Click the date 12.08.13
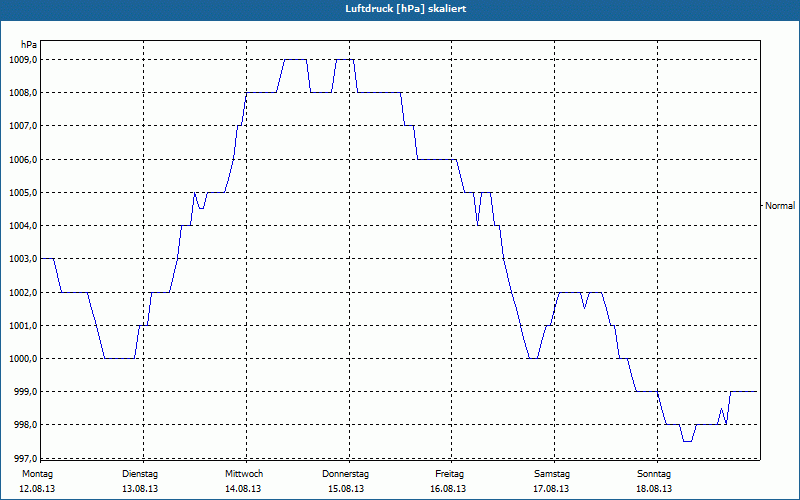This screenshot has width=800, height=500. point(37,489)
